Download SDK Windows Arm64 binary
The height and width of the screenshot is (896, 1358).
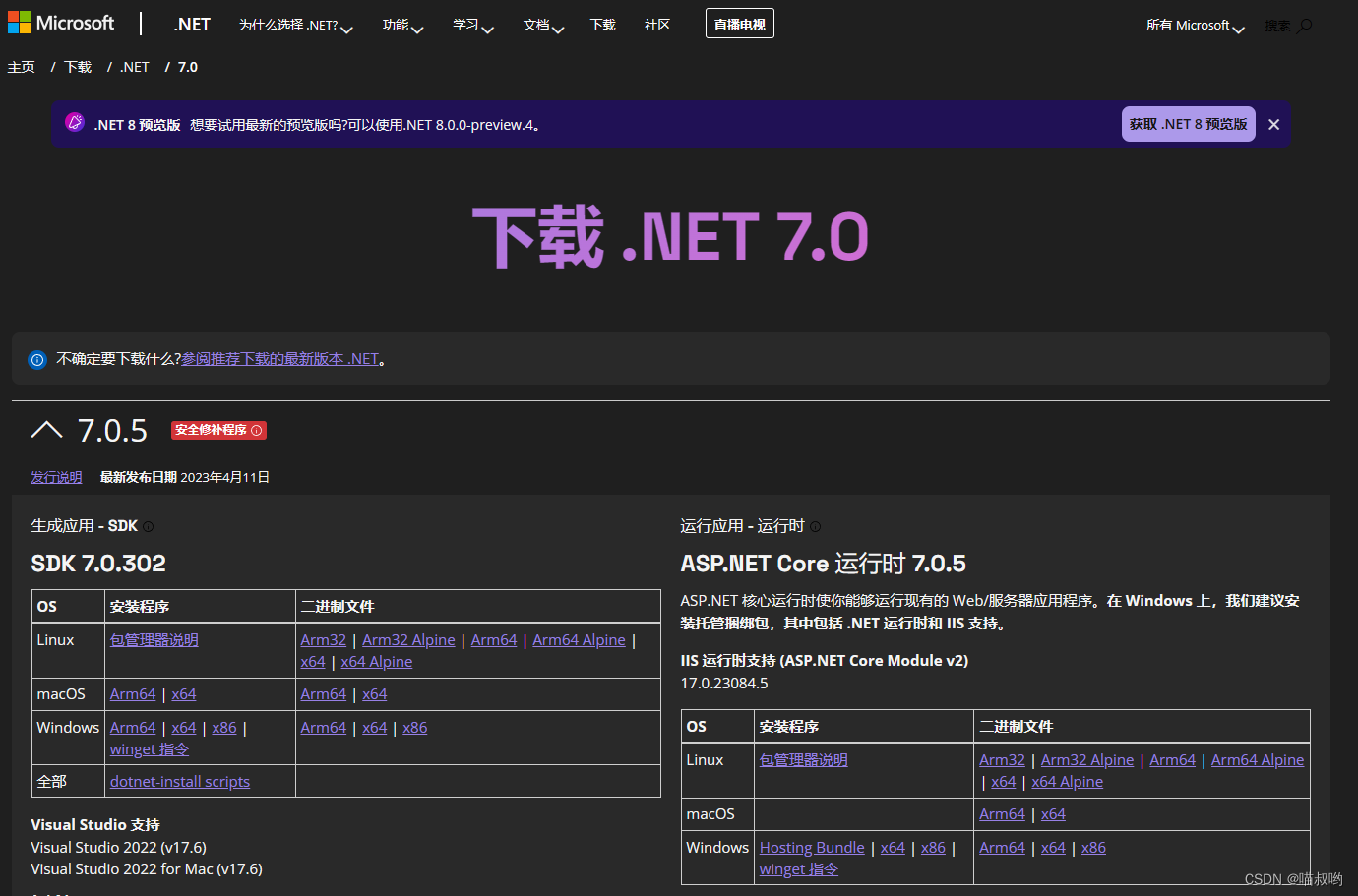click(324, 727)
